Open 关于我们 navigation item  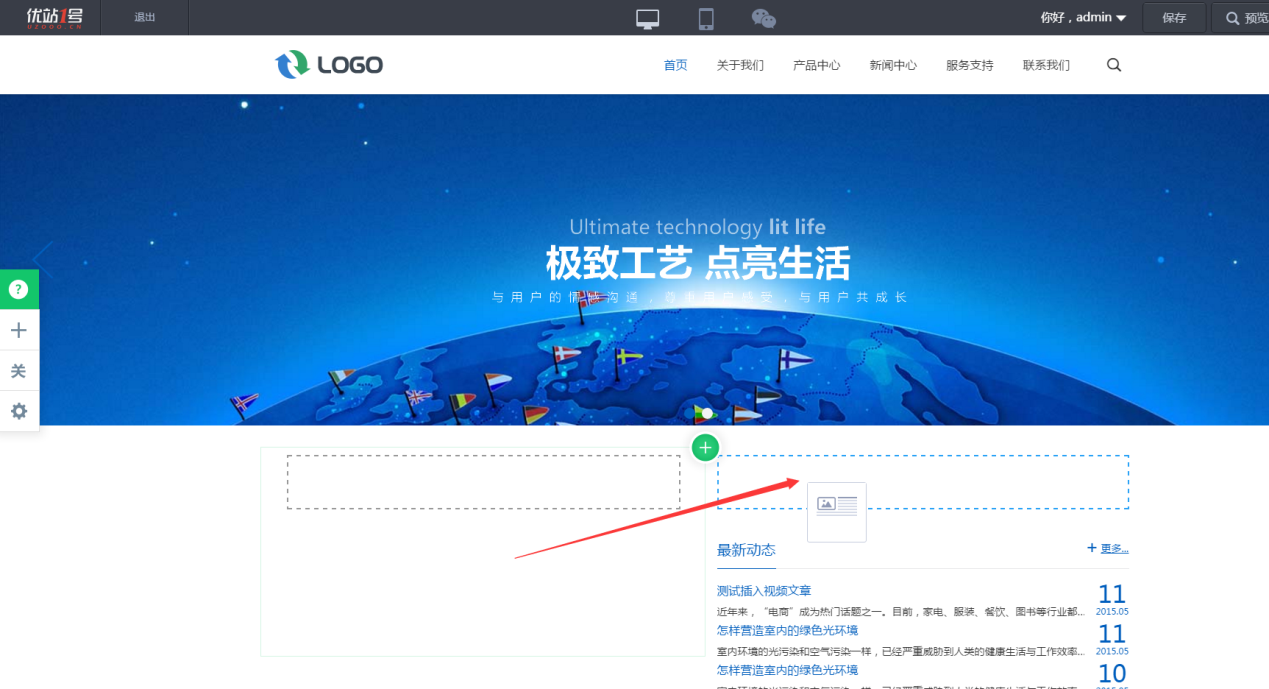point(740,65)
